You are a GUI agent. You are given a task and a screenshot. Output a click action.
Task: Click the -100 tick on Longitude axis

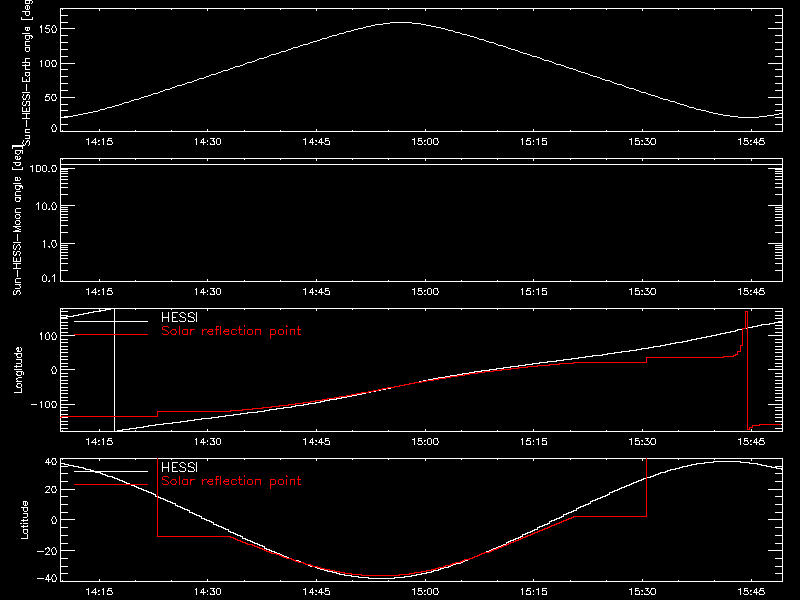44,405
